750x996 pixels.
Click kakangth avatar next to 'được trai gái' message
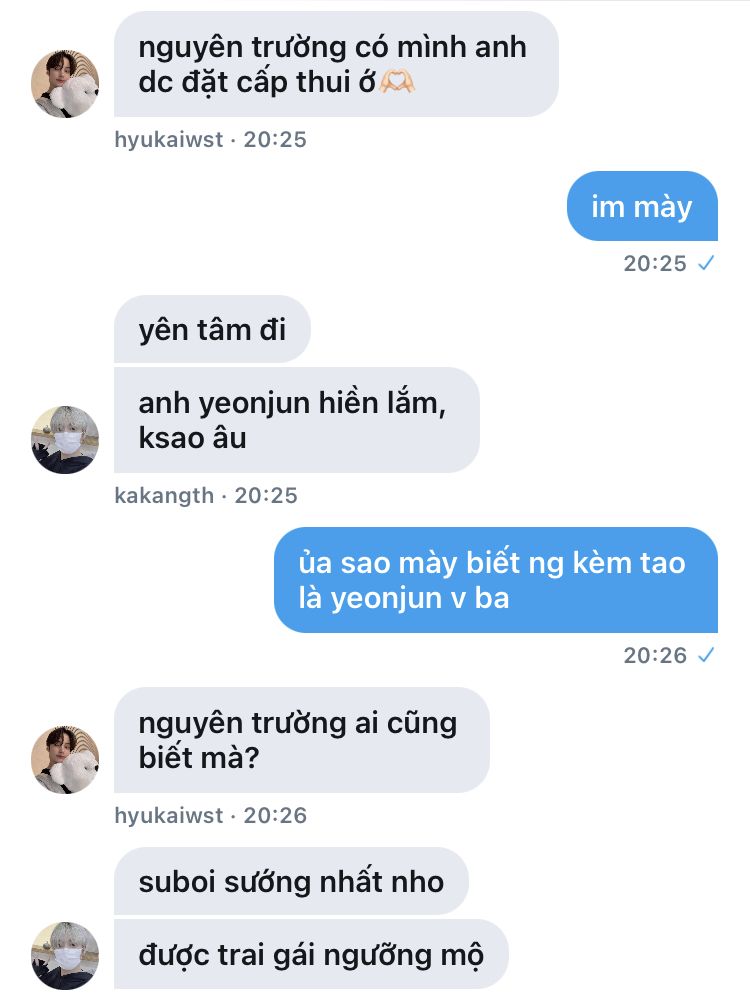click(65, 955)
